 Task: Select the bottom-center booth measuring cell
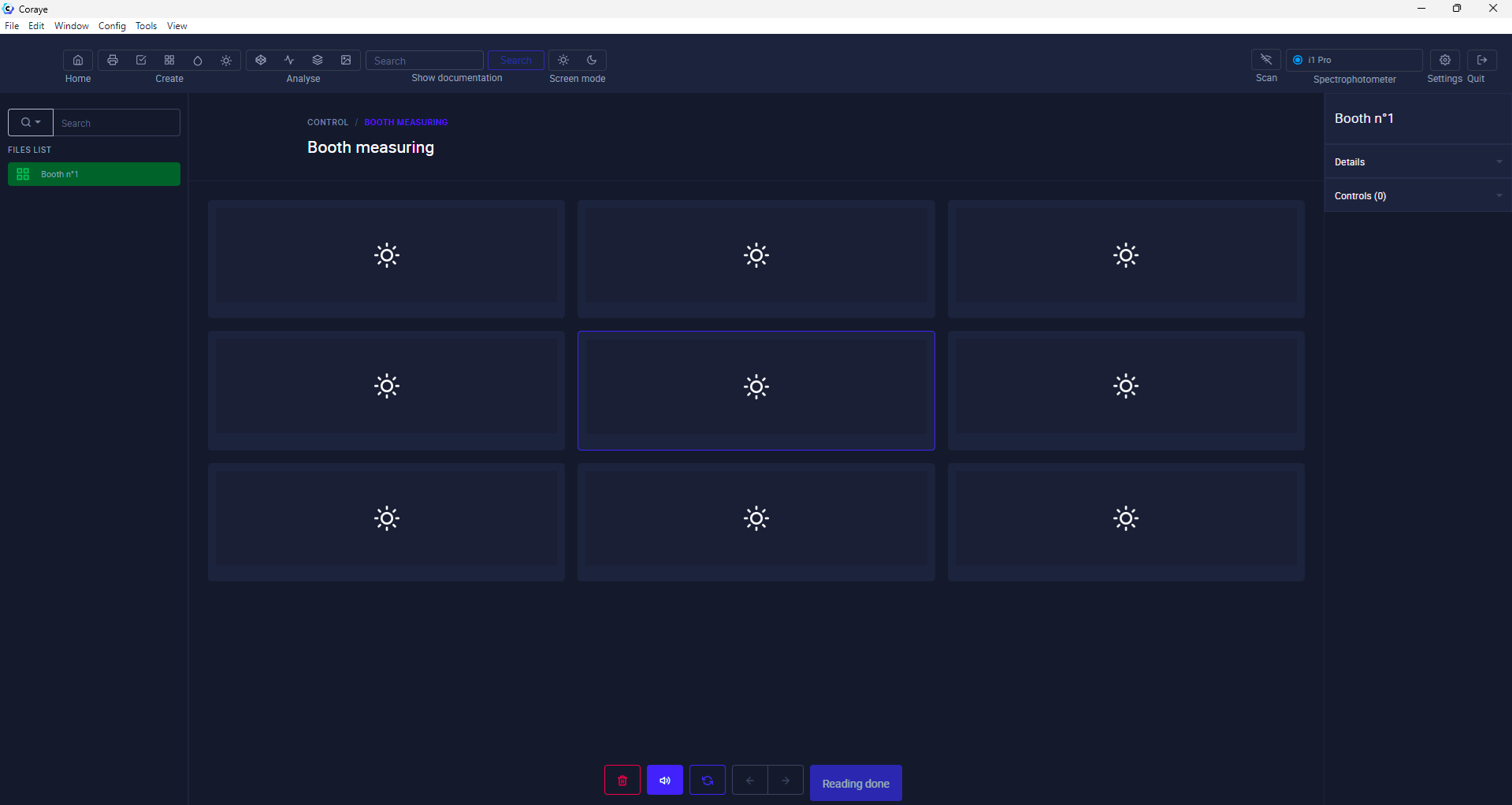[756, 522]
